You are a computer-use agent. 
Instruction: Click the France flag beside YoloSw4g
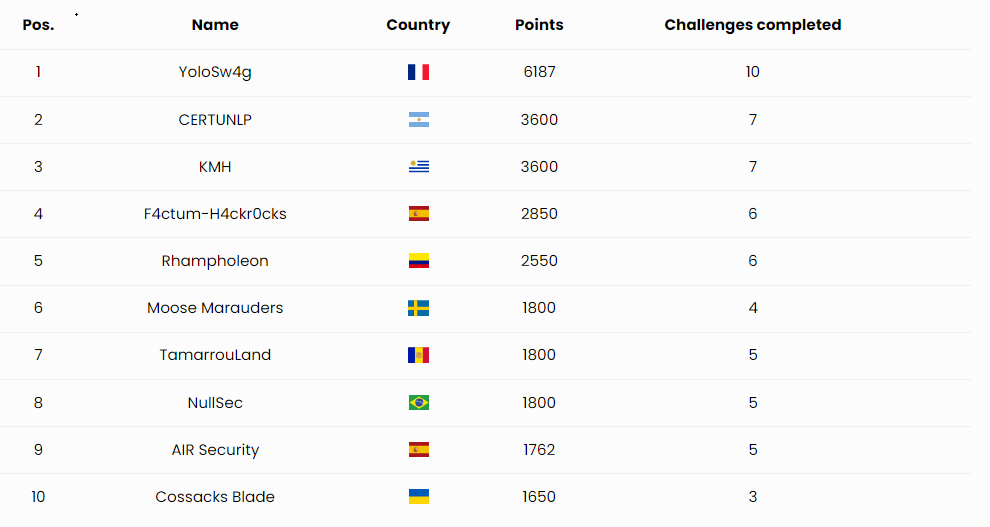tap(418, 72)
